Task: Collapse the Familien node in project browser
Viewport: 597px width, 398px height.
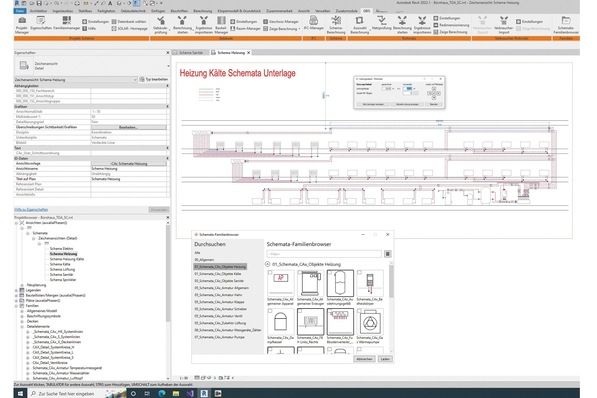Action: coord(16,306)
